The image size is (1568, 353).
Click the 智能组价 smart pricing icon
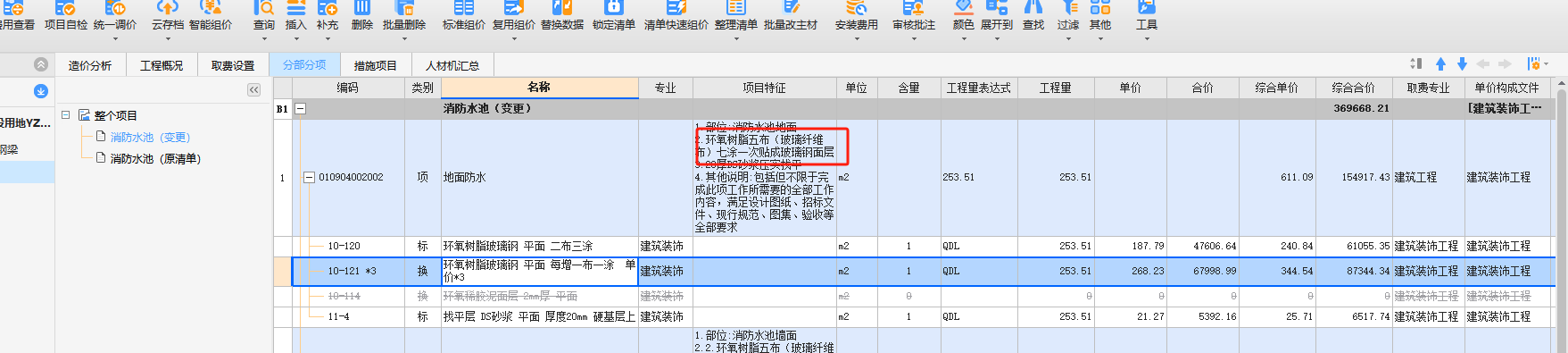(210, 16)
